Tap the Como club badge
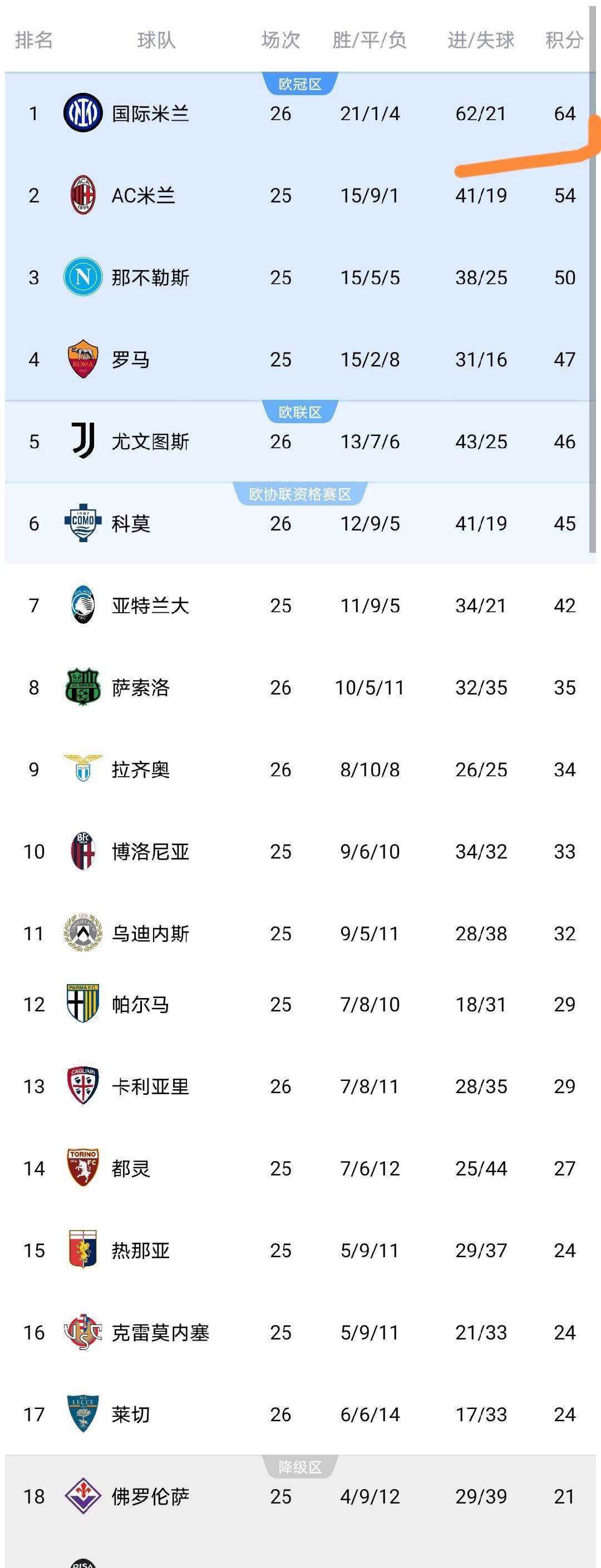 click(83, 523)
